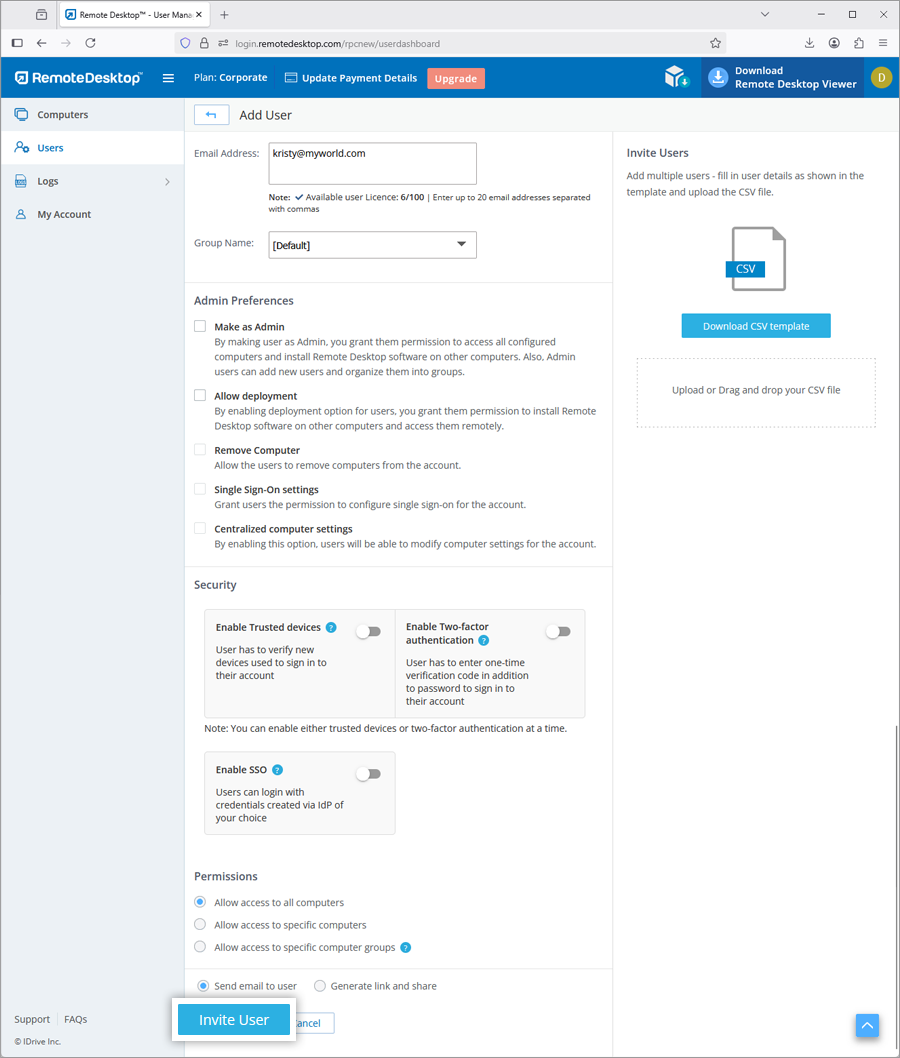
Task: Open the Firefox list all tabs dropdown
Action: (x=765, y=15)
